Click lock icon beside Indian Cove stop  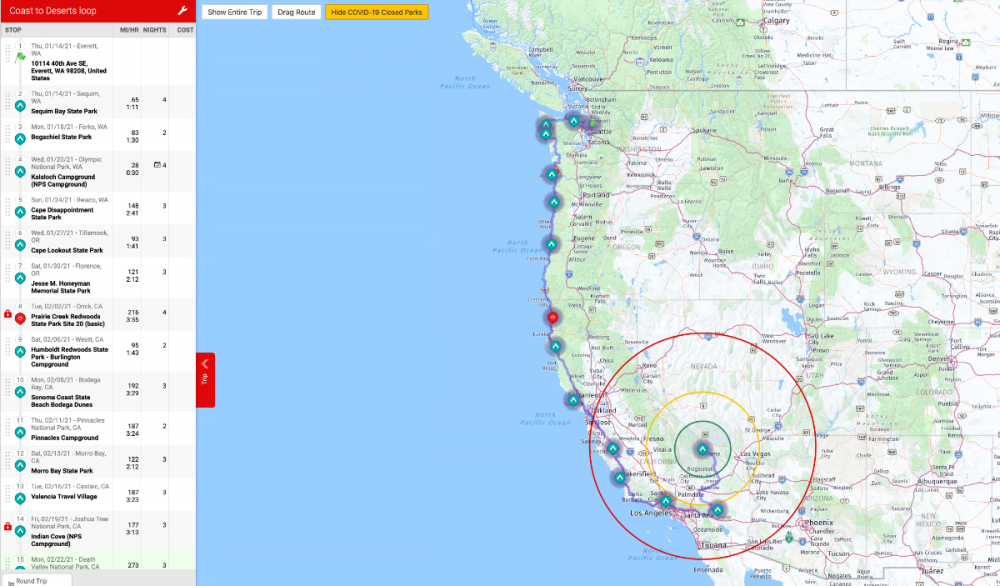pyautogui.click(x=8, y=525)
